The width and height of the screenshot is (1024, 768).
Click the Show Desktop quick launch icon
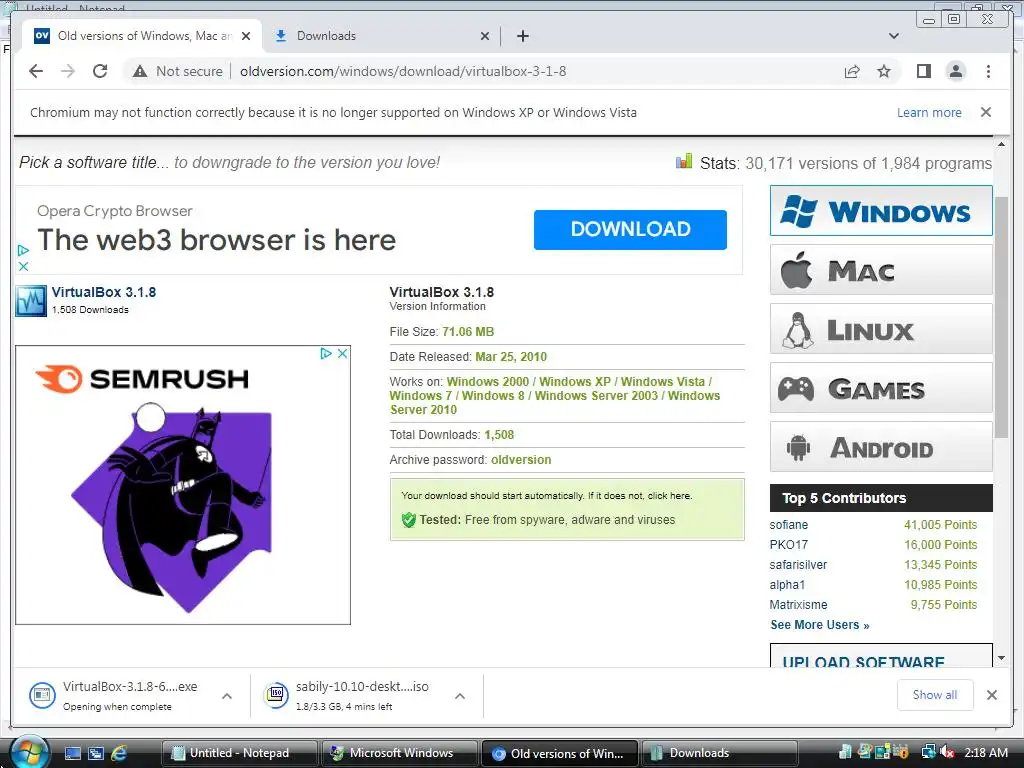click(72, 753)
